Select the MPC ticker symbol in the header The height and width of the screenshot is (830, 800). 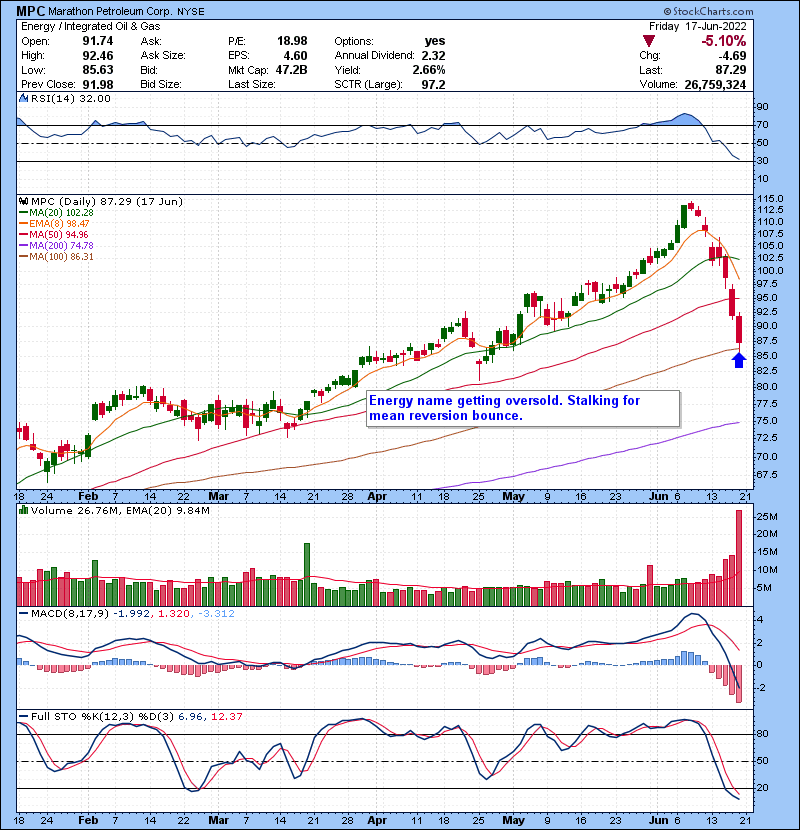(31, 11)
